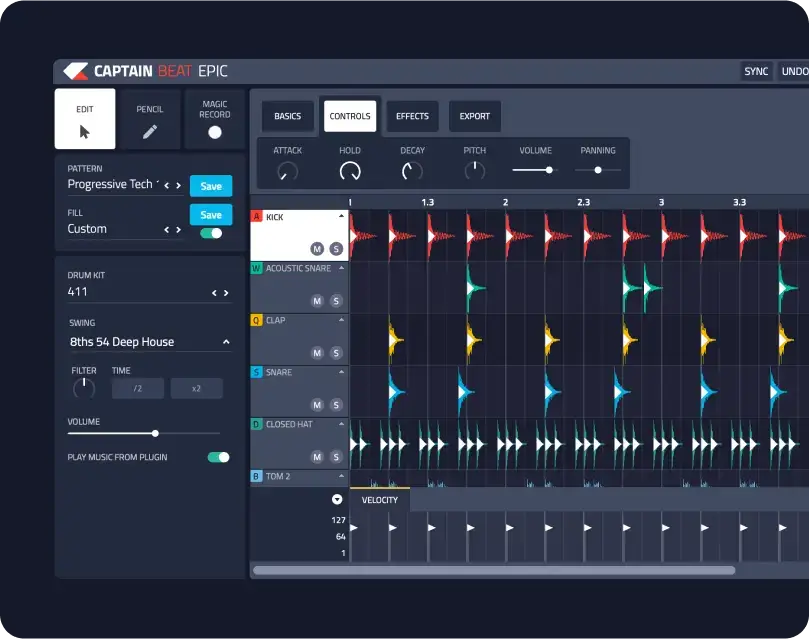Toggle the Fill switch
The height and width of the screenshot is (639, 809).
point(211,233)
